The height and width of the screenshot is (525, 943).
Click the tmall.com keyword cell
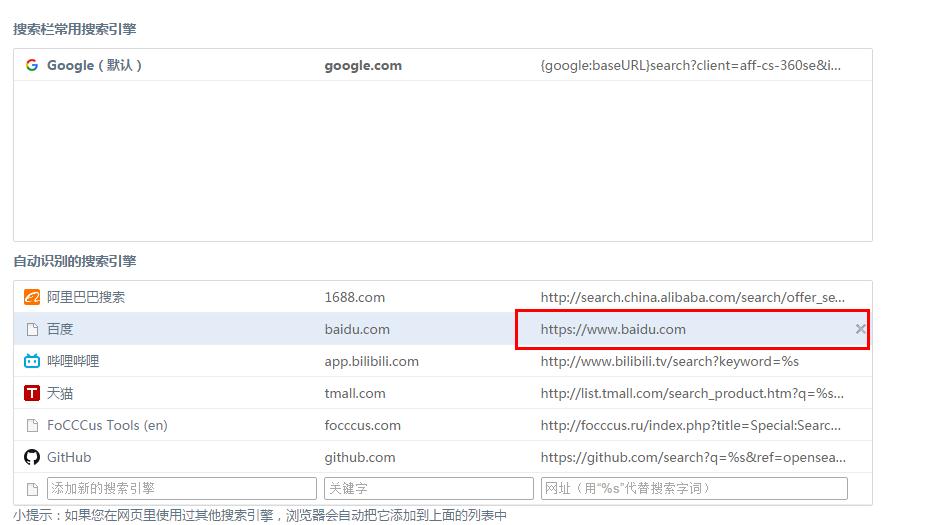pos(355,393)
